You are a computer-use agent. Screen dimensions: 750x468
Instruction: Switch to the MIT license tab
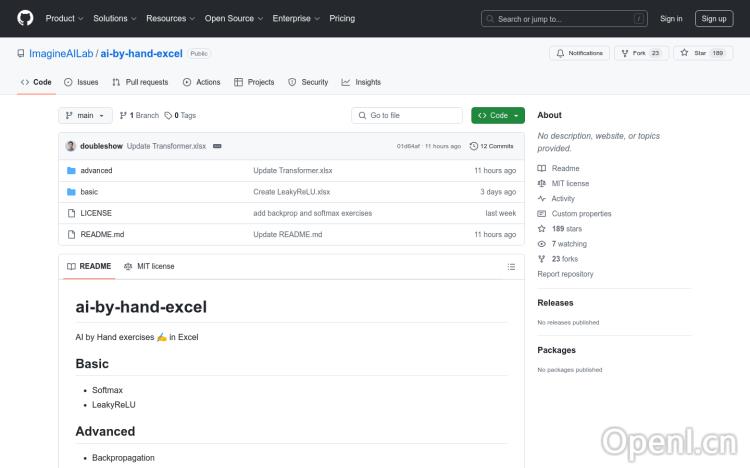coord(149,266)
